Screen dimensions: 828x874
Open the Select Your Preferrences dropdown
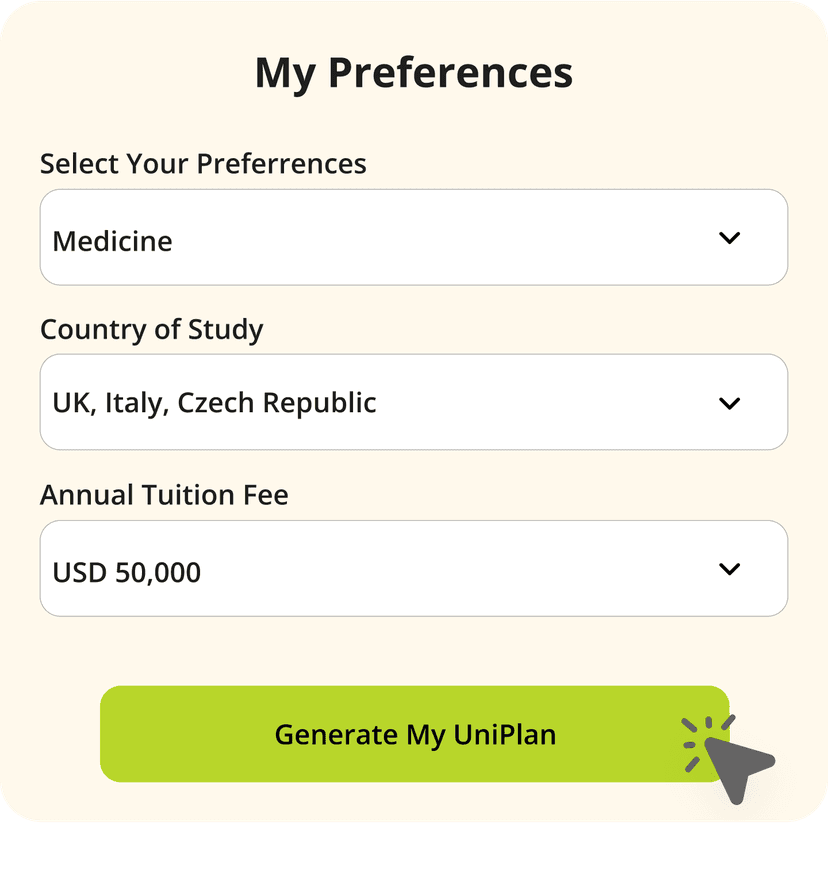tap(413, 238)
